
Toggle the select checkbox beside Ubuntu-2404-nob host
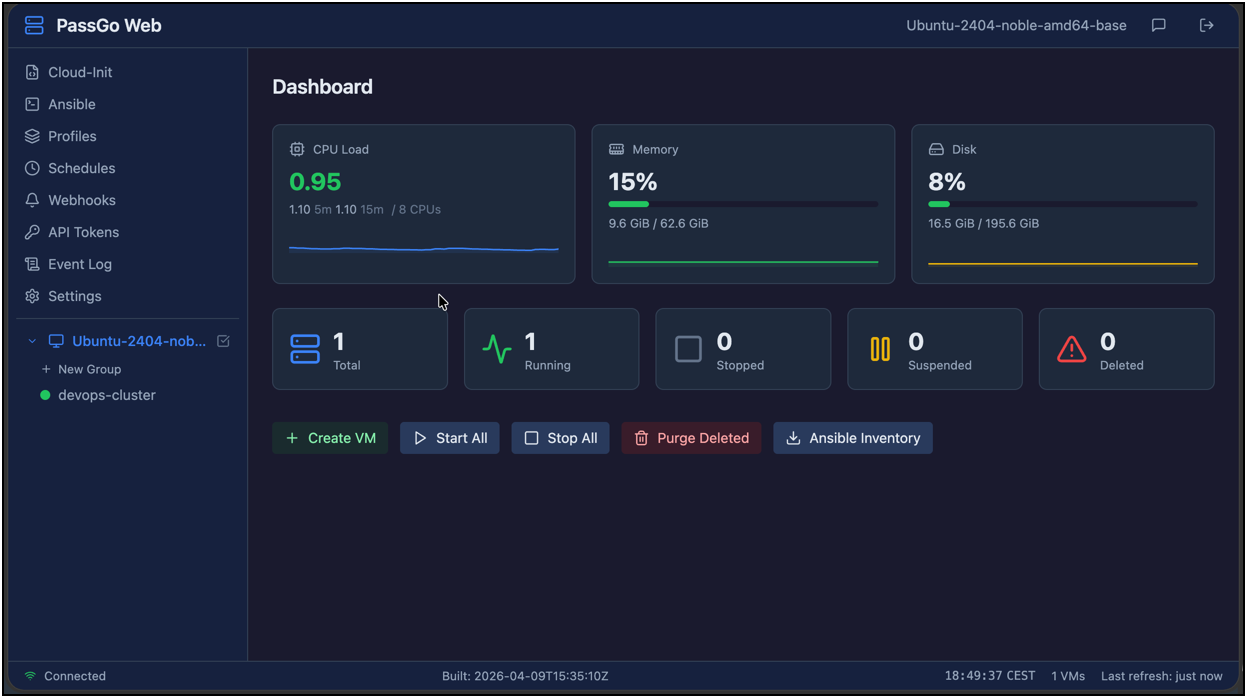coord(223,341)
